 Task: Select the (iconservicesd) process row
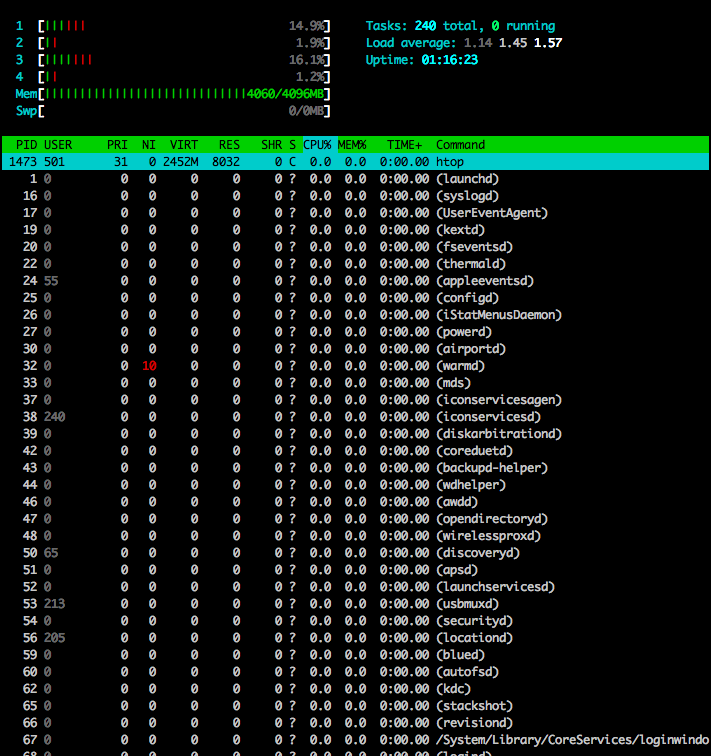click(355, 417)
